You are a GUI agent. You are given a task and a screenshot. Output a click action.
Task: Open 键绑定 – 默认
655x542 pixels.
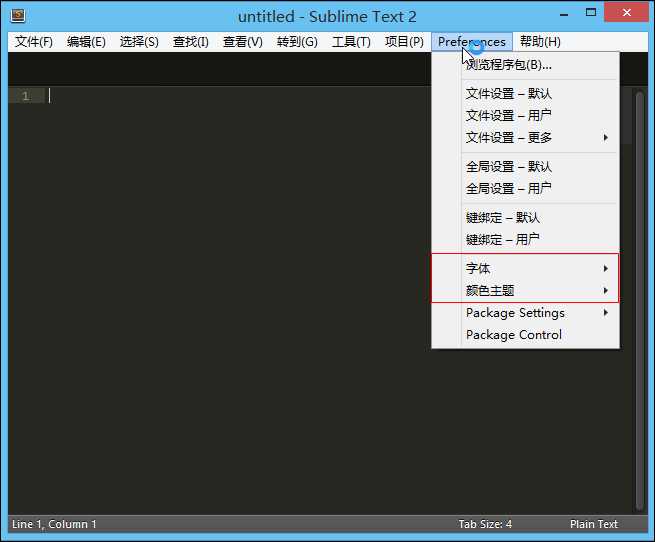(526, 218)
